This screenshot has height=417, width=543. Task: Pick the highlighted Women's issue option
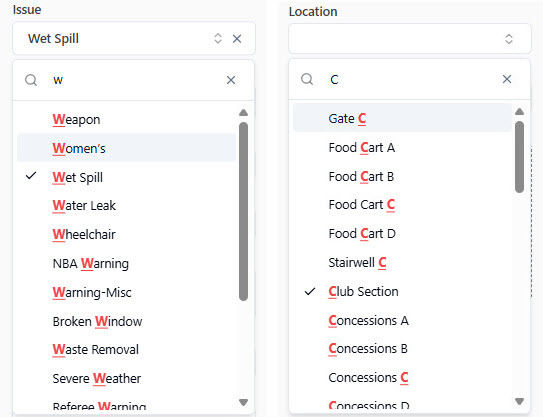[126, 148]
